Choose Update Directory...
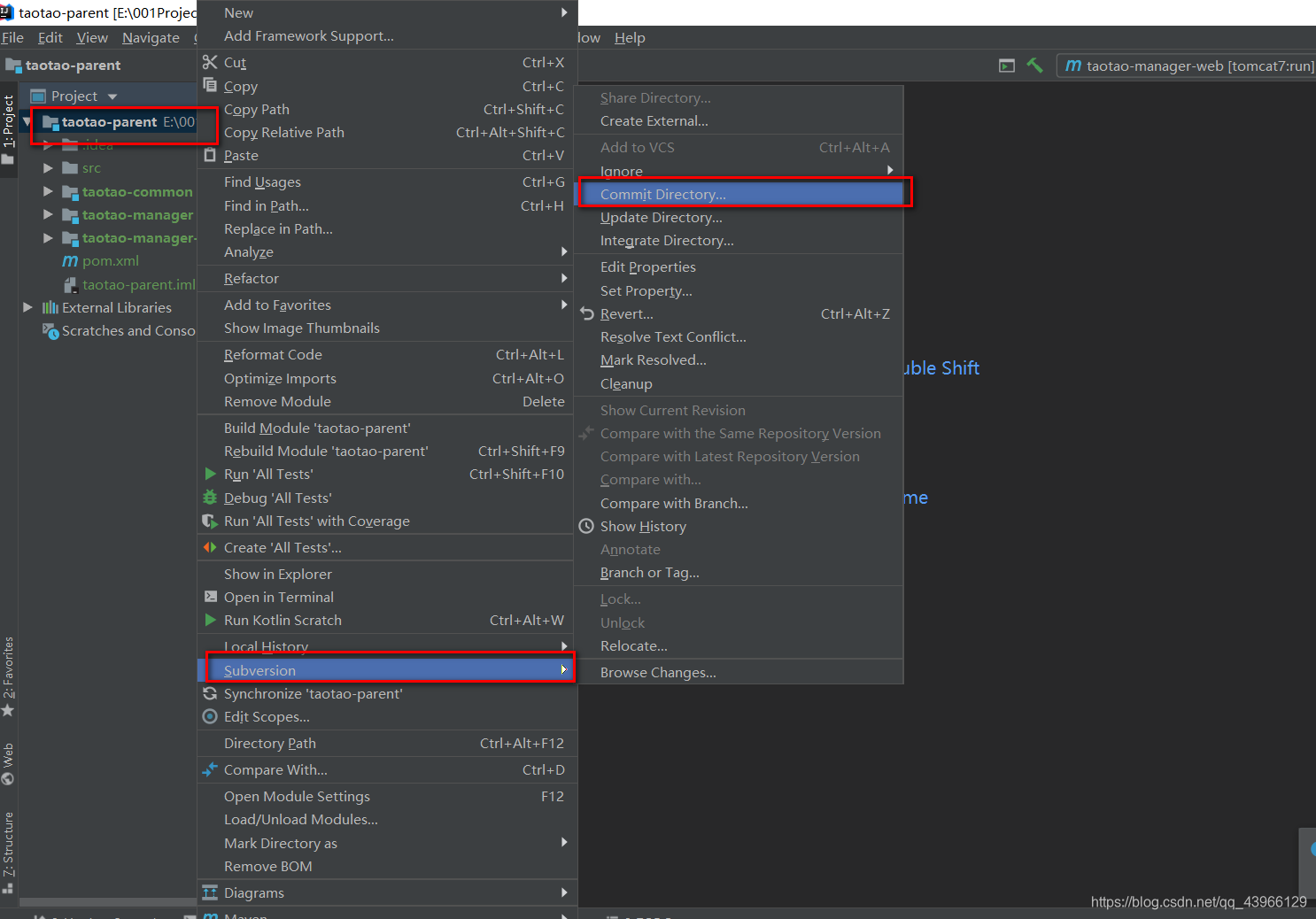 click(x=739, y=217)
